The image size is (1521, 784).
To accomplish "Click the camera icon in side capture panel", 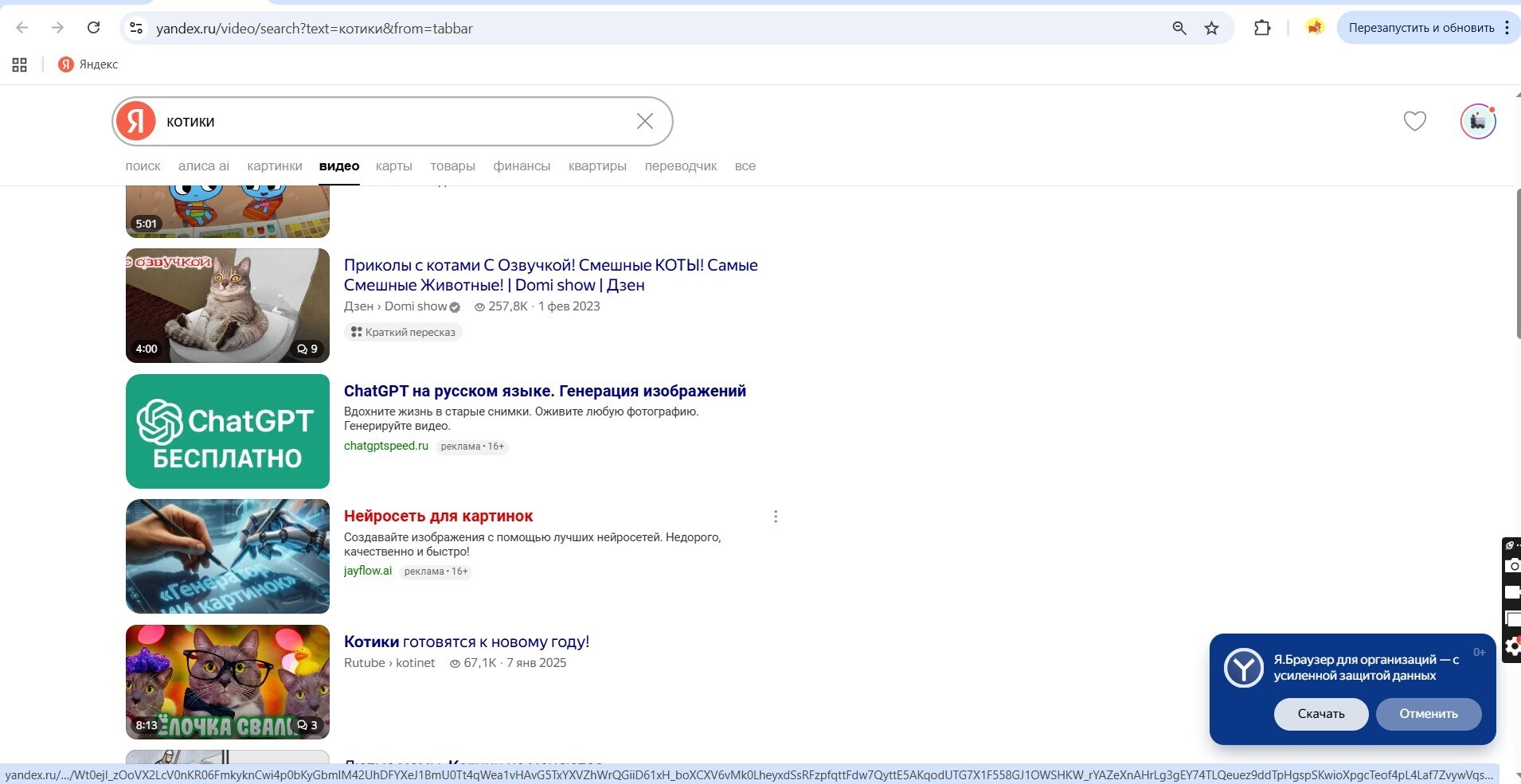I will (1512, 566).
